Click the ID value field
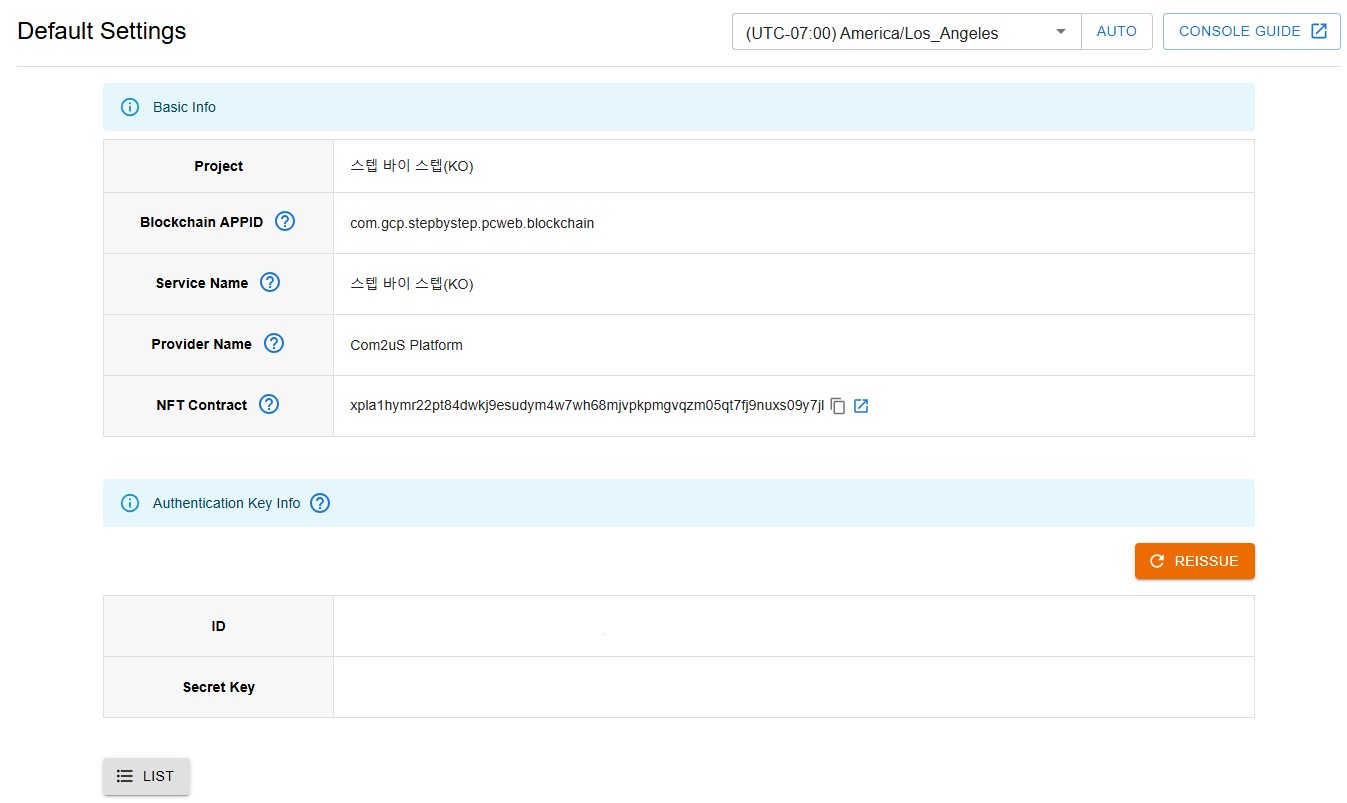The height and width of the screenshot is (803, 1347). pos(792,626)
